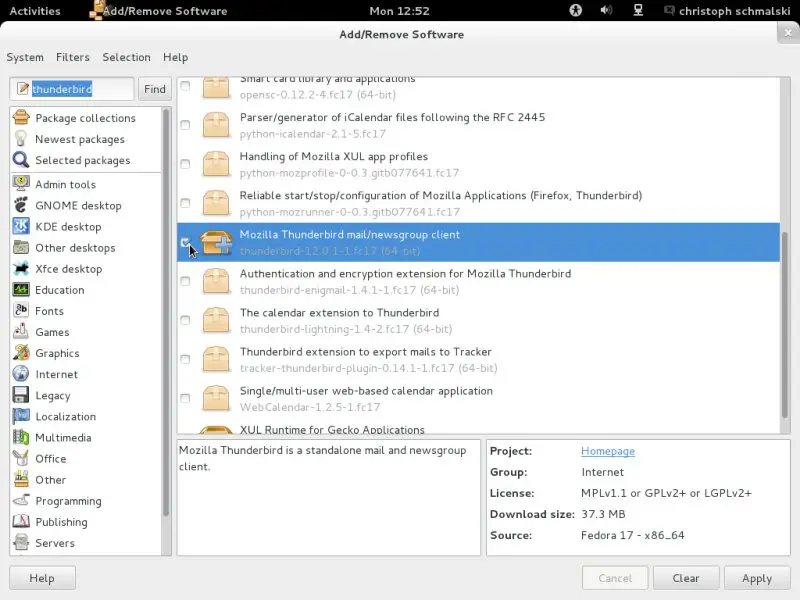
Task: Click the thunderbird-enigmail package icon
Action: (216, 281)
